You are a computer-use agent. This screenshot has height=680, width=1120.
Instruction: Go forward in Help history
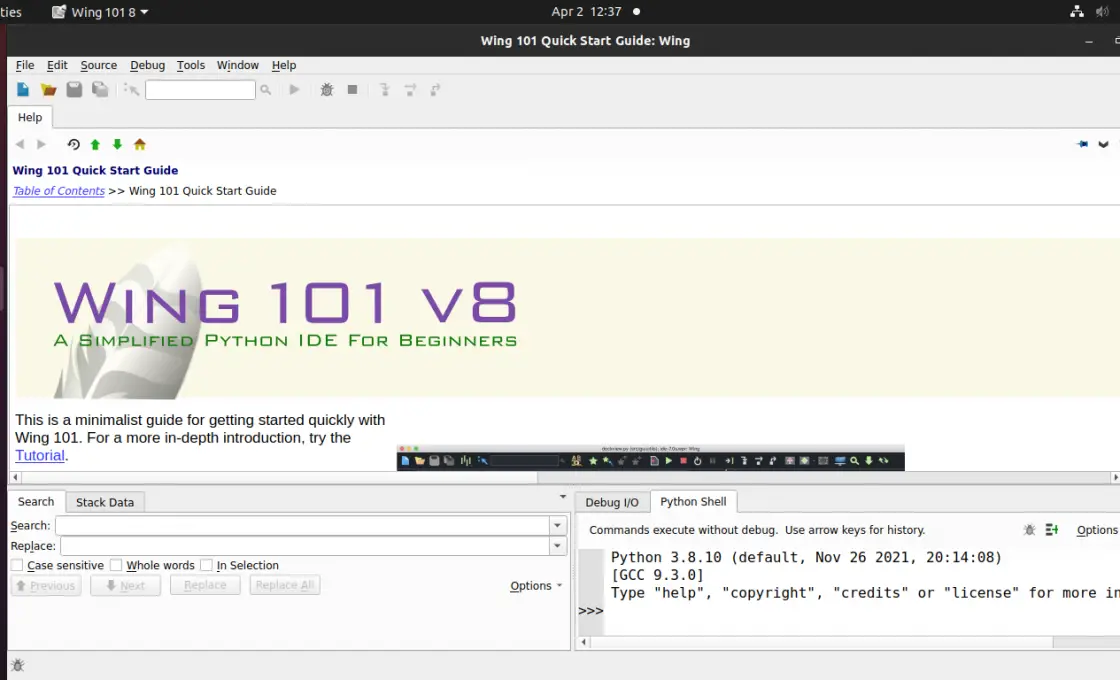(x=41, y=144)
